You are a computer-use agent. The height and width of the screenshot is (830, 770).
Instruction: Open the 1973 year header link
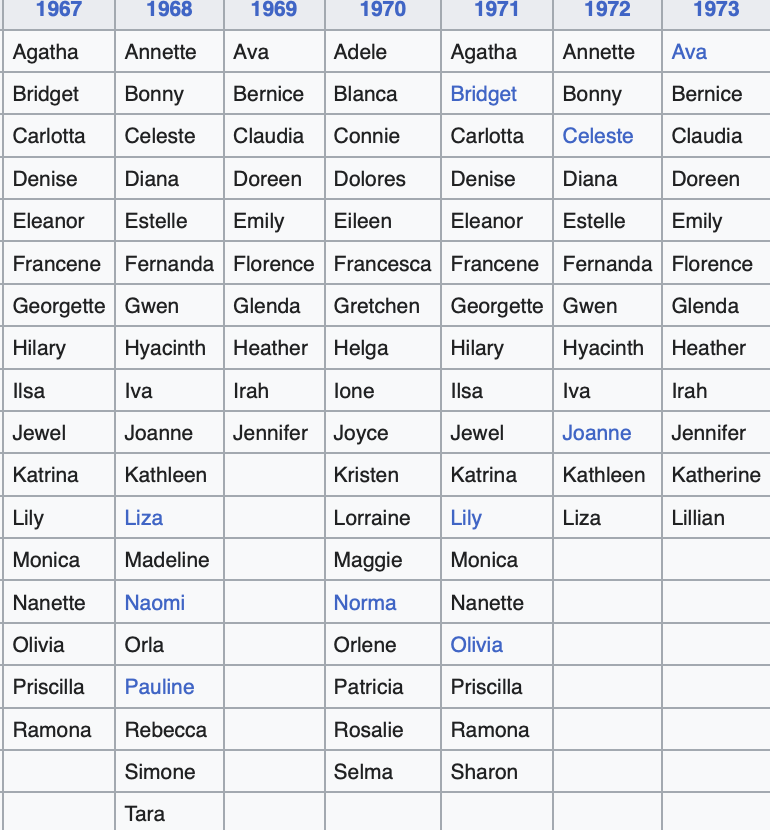[x=716, y=9]
